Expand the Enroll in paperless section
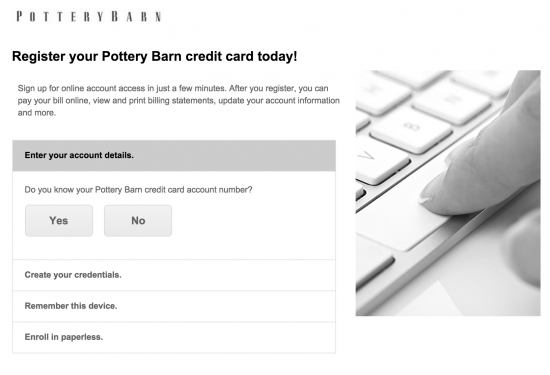The height and width of the screenshot is (375, 550). pyautogui.click(x=174, y=337)
